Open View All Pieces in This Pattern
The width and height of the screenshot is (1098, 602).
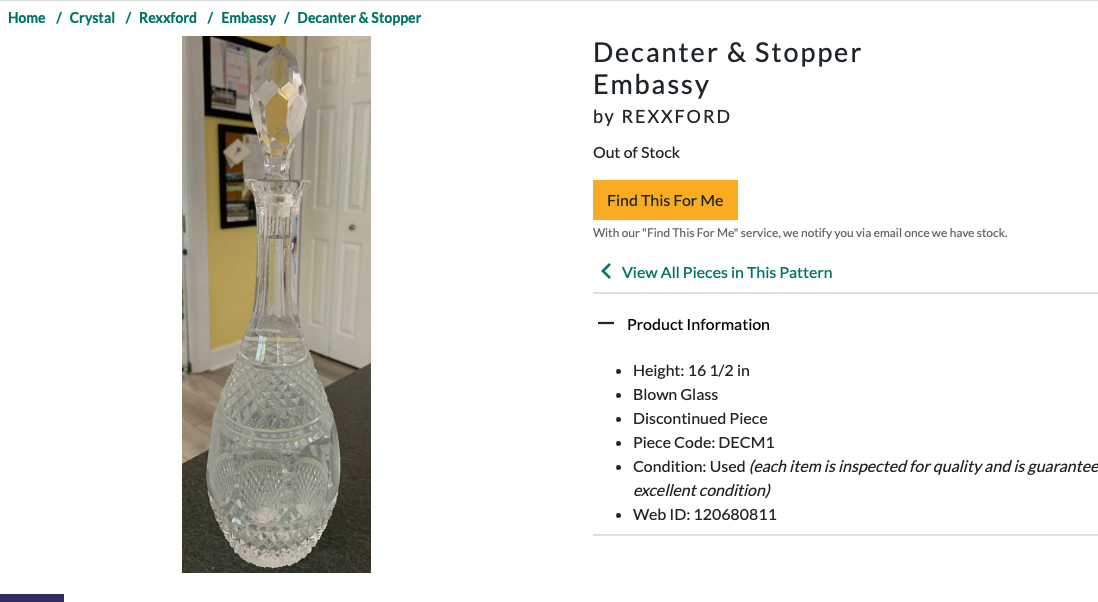[x=727, y=272]
